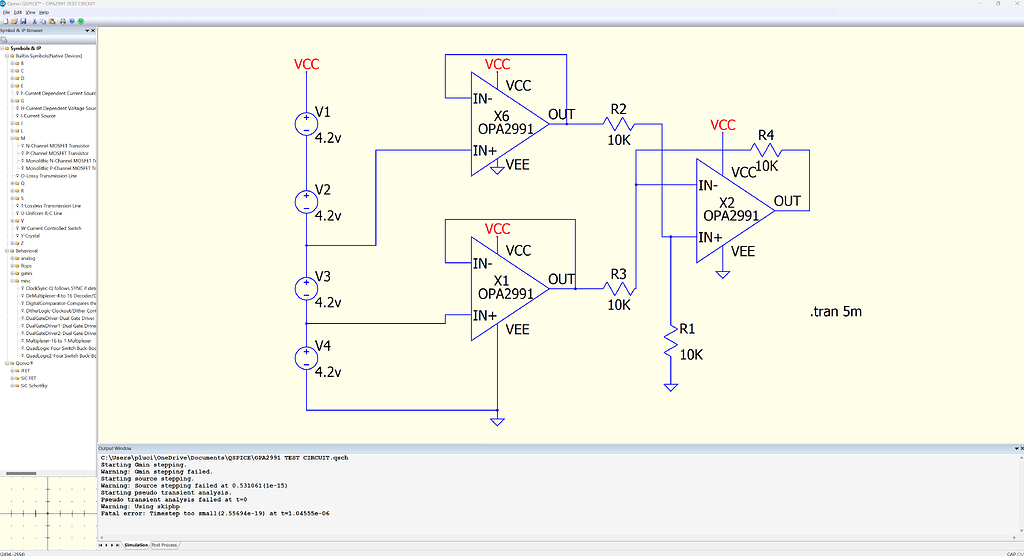This screenshot has height=556, width=1024.
Task: Select I-Current Source symbol
Action: (38, 116)
